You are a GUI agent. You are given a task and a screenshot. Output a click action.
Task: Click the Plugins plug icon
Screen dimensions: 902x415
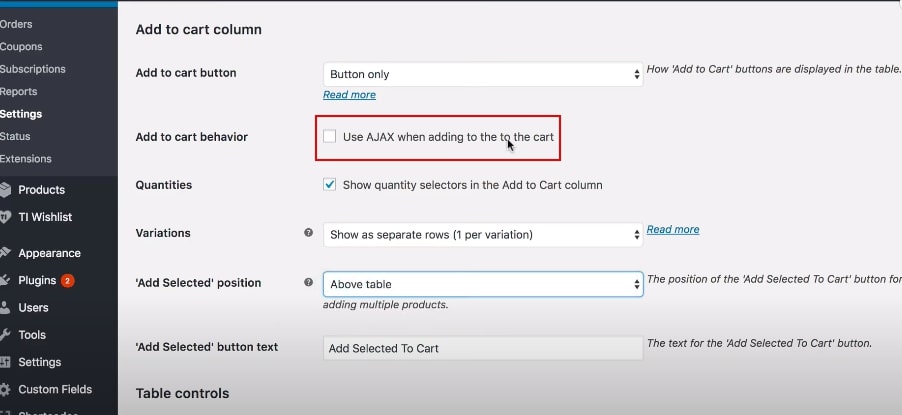(6, 281)
